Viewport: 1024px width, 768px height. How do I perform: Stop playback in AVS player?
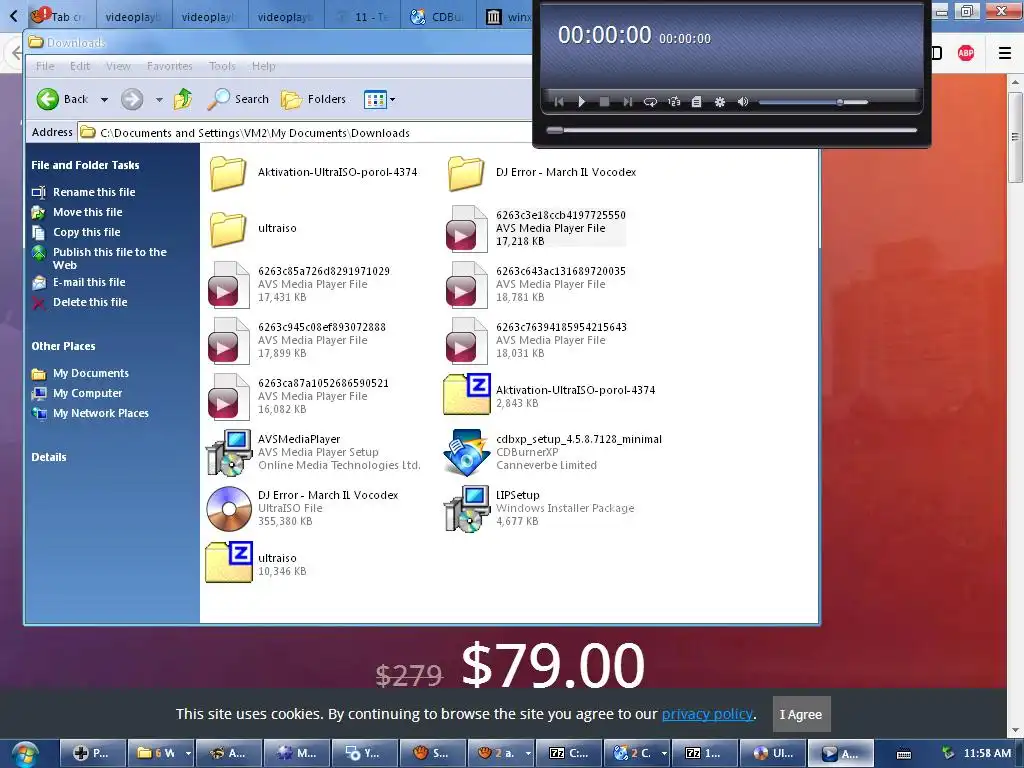pyautogui.click(x=605, y=102)
